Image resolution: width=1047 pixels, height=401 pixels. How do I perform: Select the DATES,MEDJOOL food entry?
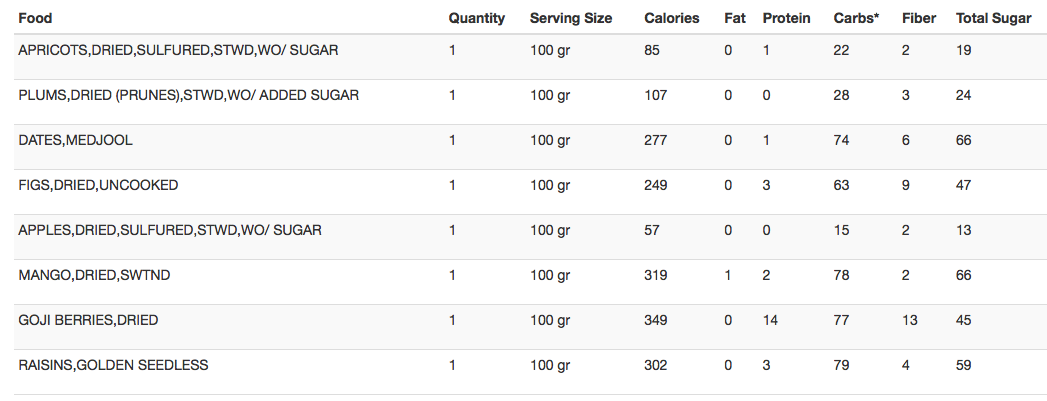tap(75, 141)
